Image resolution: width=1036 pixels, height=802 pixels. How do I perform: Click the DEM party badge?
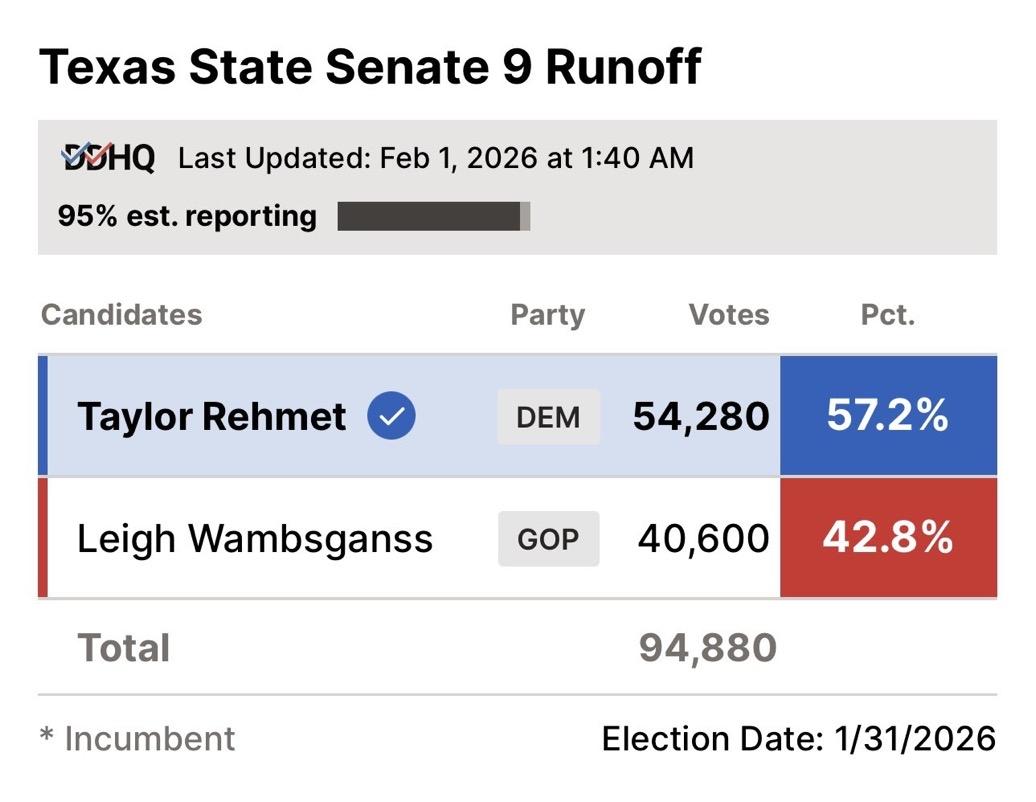[x=549, y=417]
